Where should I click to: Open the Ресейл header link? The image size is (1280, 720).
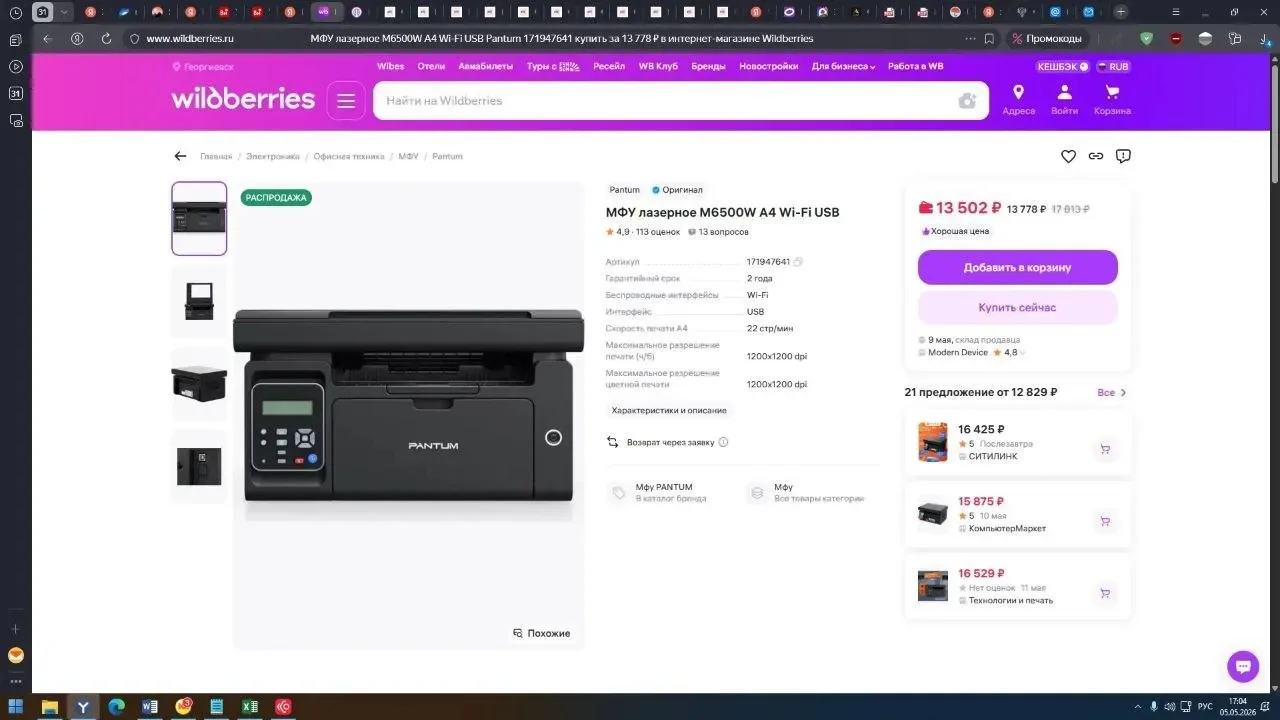[609, 67]
